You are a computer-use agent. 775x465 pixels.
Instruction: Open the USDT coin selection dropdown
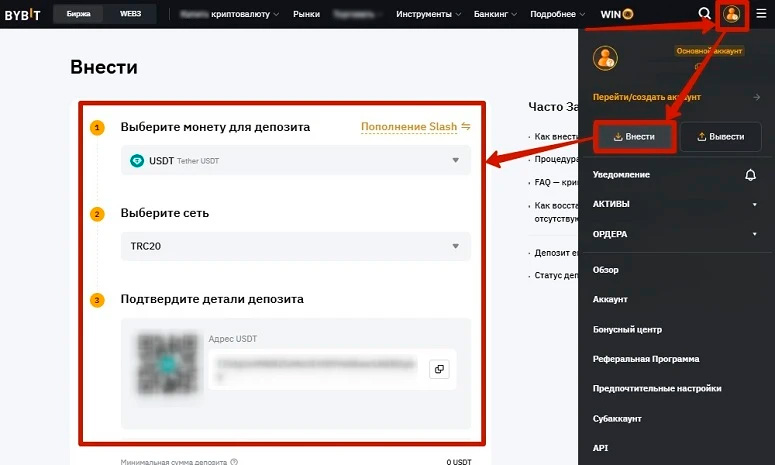pyautogui.click(x=295, y=160)
